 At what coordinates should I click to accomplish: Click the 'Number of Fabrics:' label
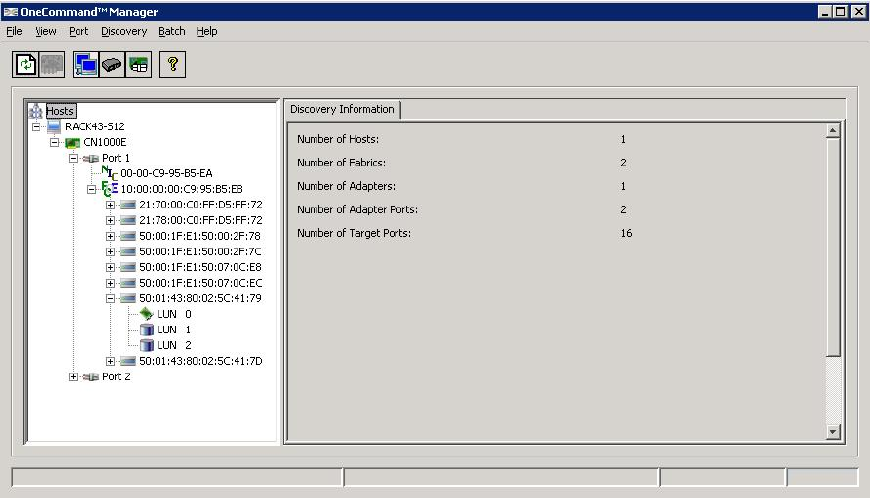[341, 163]
